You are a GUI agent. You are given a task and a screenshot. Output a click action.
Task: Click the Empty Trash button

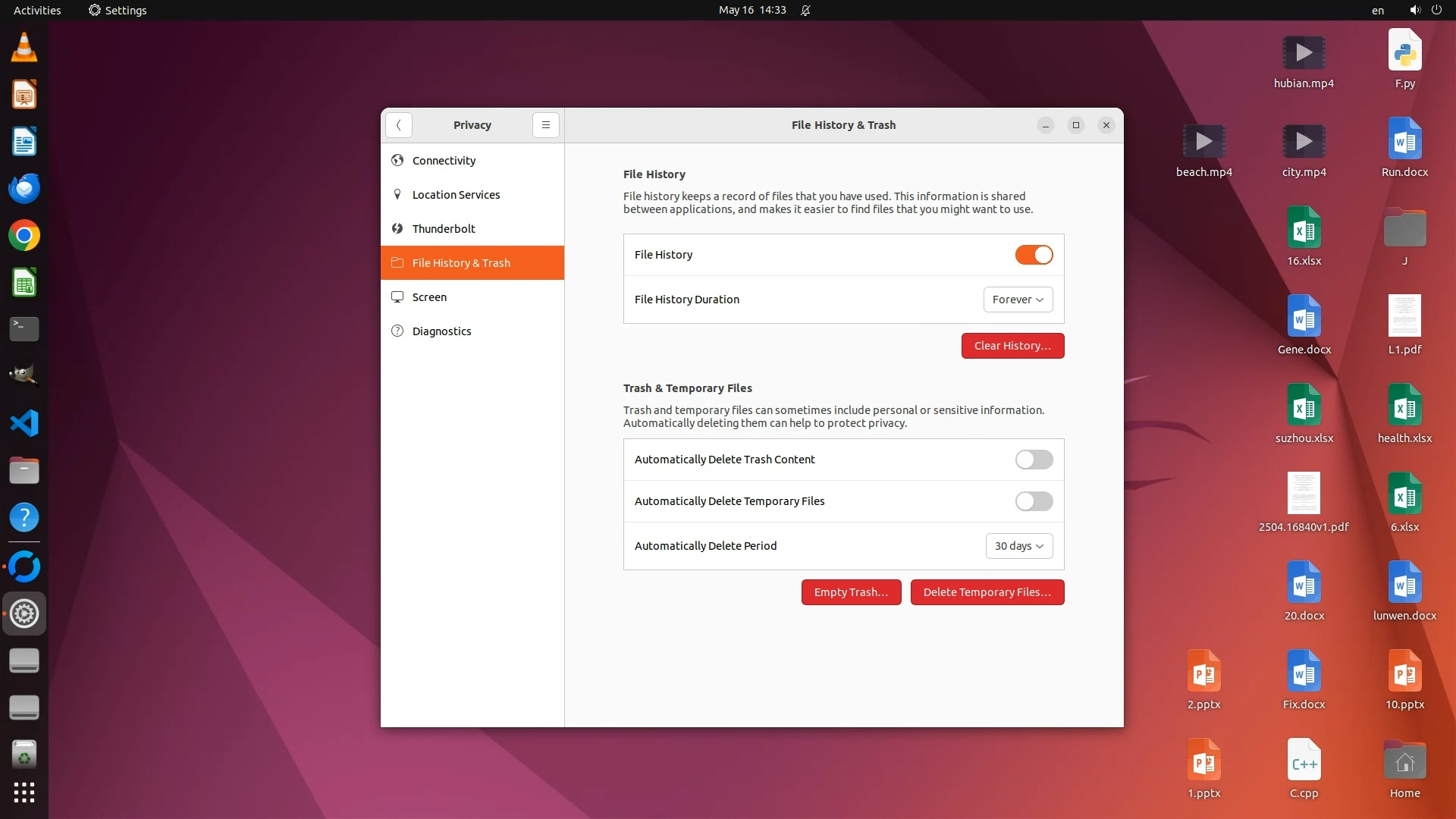tap(851, 592)
